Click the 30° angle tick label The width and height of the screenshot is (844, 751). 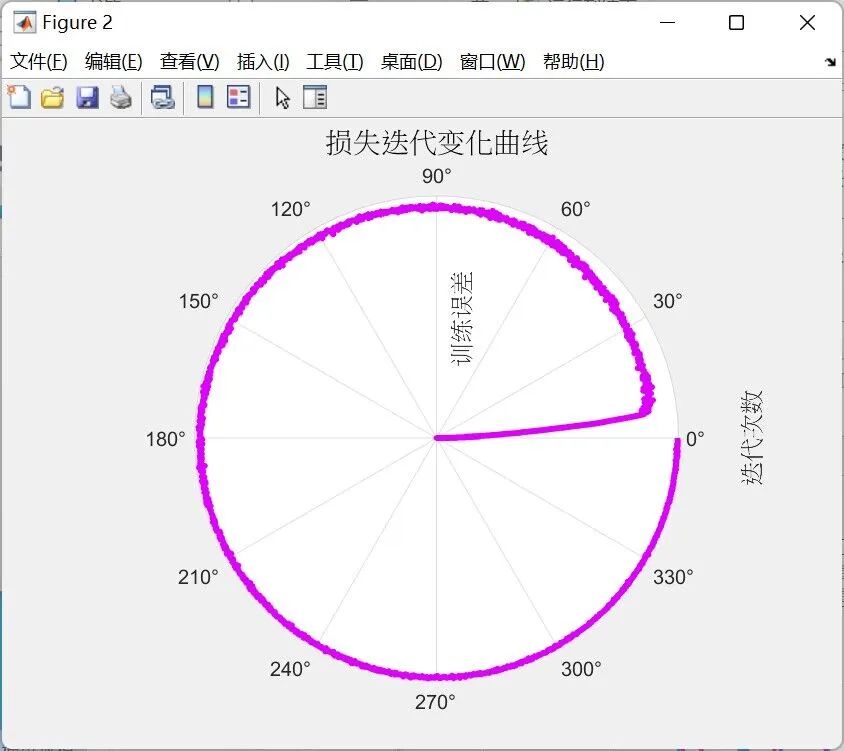coord(667,301)
